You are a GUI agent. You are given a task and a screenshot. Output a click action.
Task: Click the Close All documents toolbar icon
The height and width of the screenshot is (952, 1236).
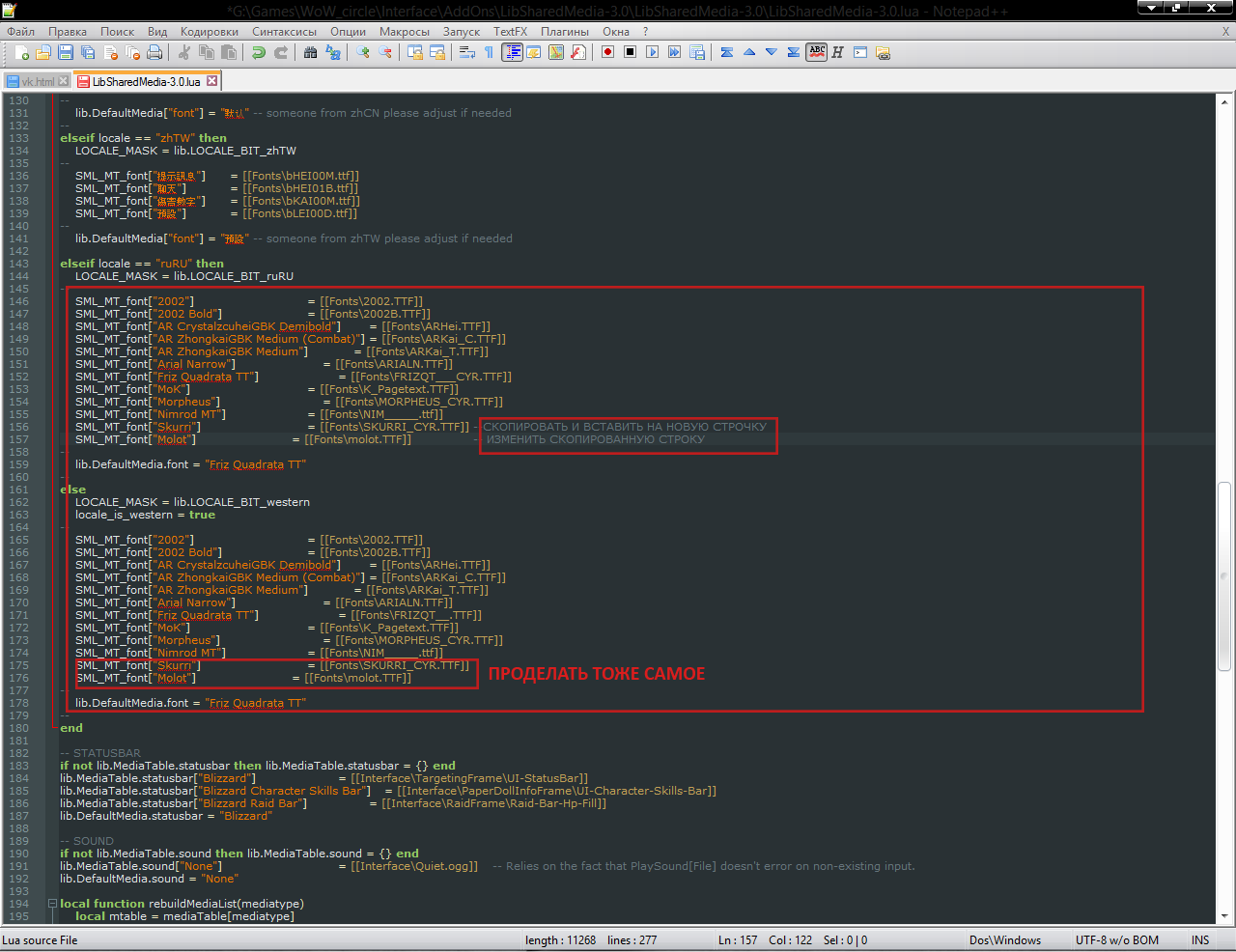tap(132, 52)
